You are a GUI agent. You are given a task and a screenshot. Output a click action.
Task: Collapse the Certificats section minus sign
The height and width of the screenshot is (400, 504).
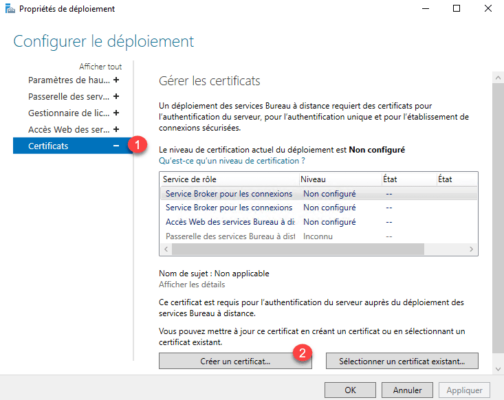pyautogui.click(x=116, y=146)
